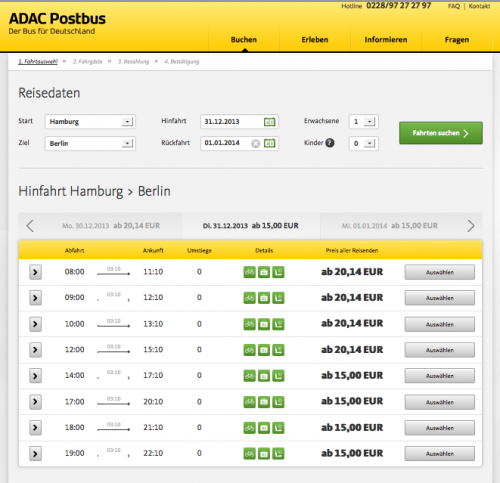Switch to Mo. 30.12.2013 date tab

111,226
